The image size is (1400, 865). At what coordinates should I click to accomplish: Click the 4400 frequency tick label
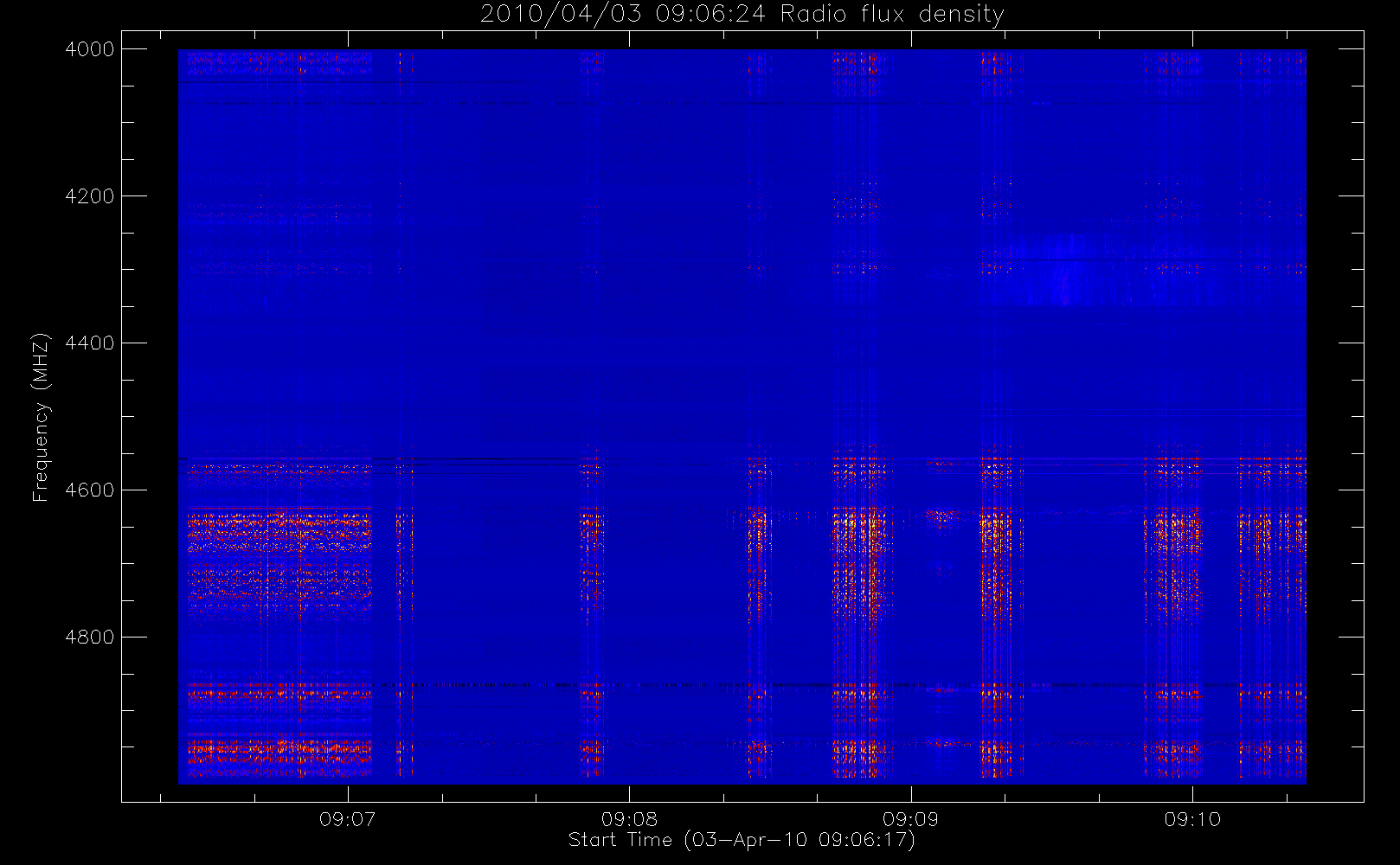90,343
